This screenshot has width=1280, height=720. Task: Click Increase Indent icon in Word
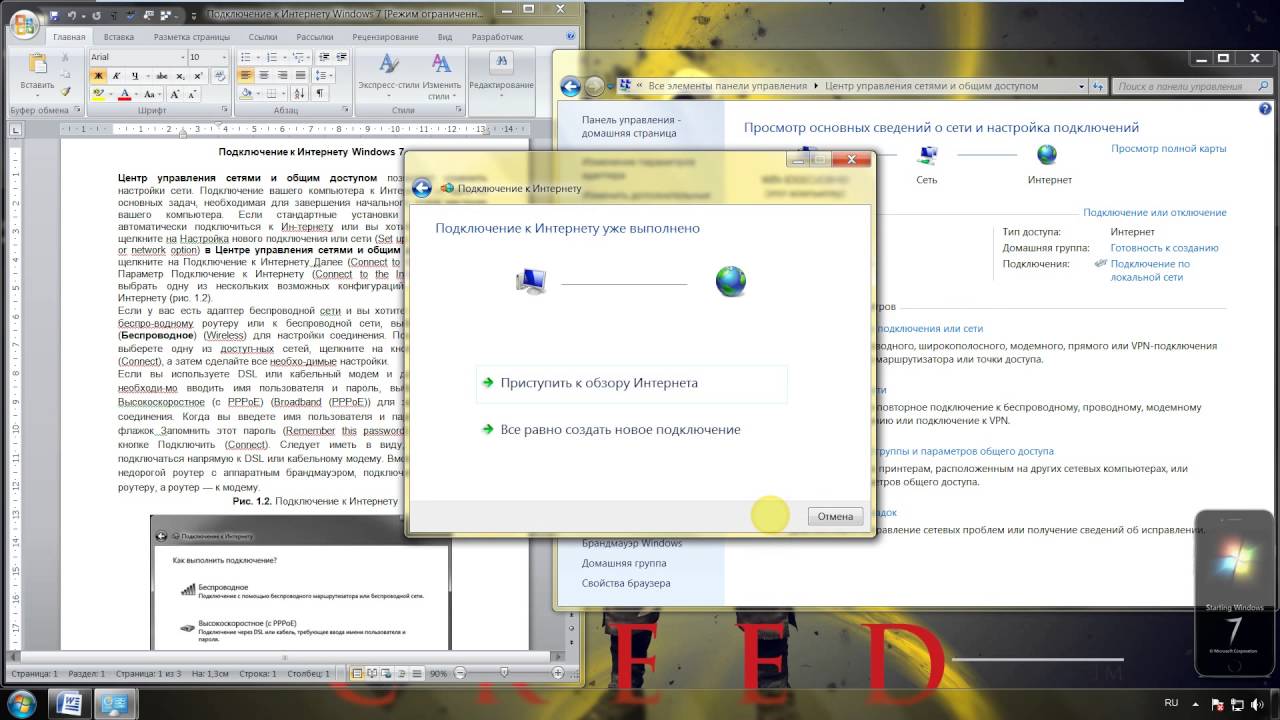[342, 57]
